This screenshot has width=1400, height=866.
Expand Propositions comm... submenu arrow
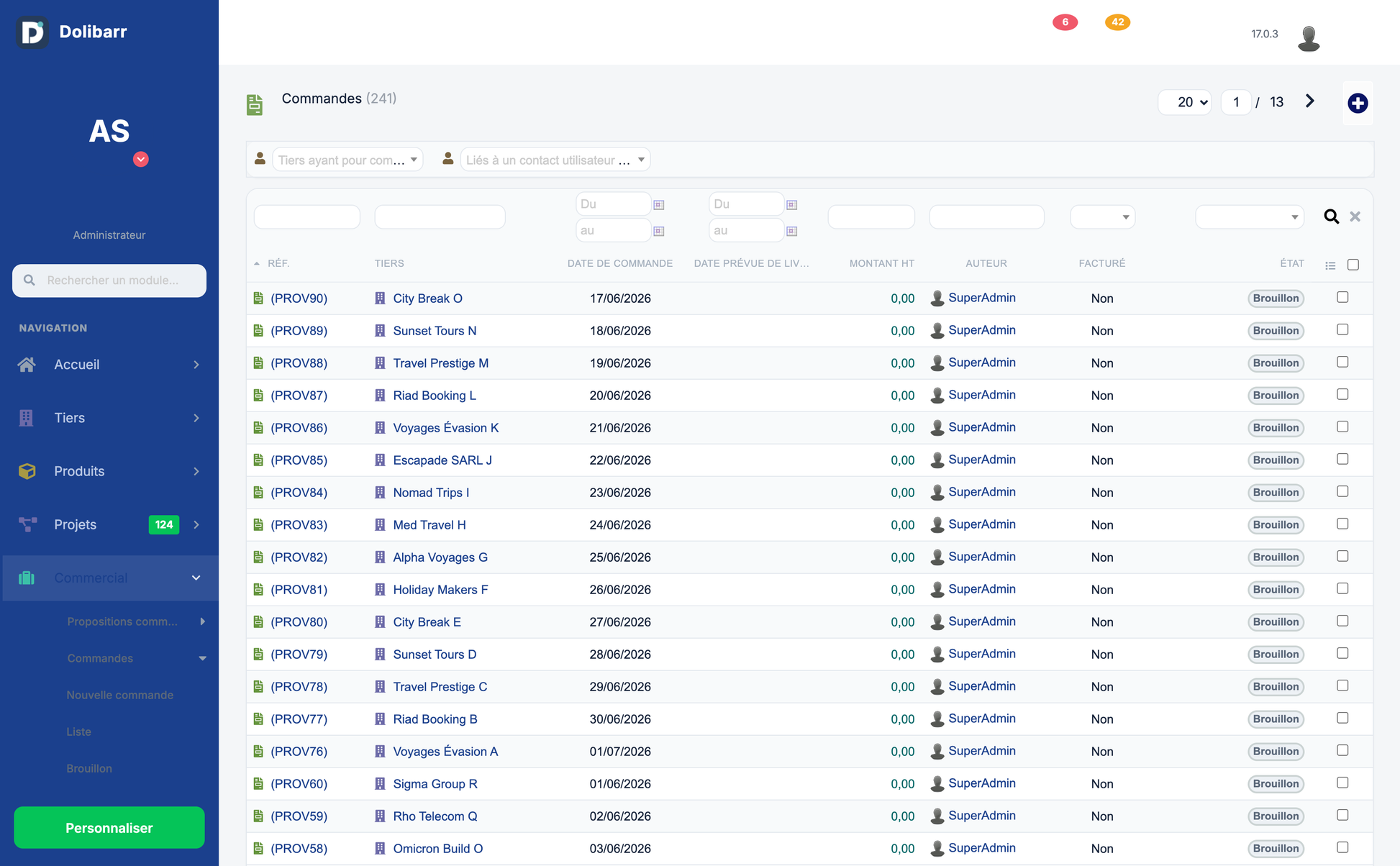tap(203, 621)
